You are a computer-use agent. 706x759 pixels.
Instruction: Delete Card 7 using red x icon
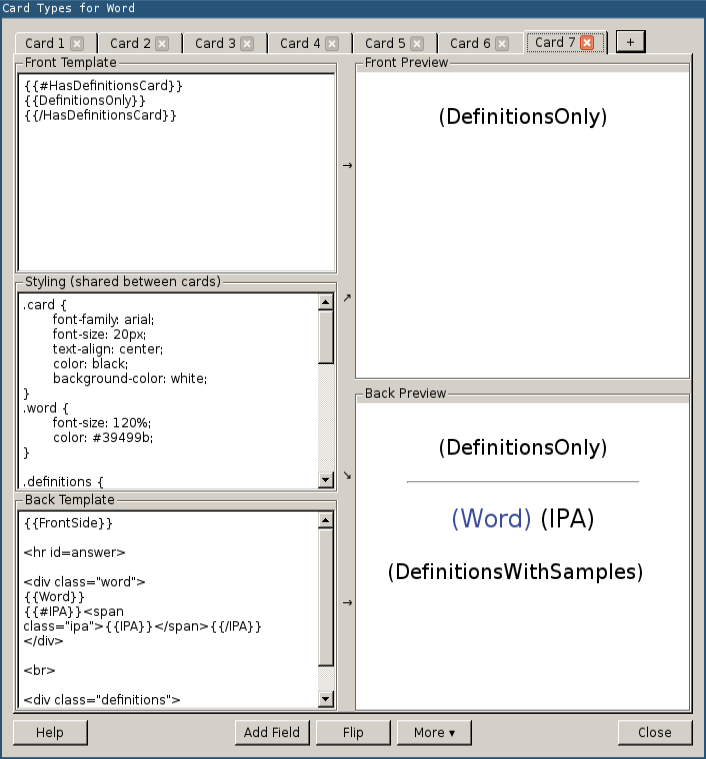click(x=587, y=43)
